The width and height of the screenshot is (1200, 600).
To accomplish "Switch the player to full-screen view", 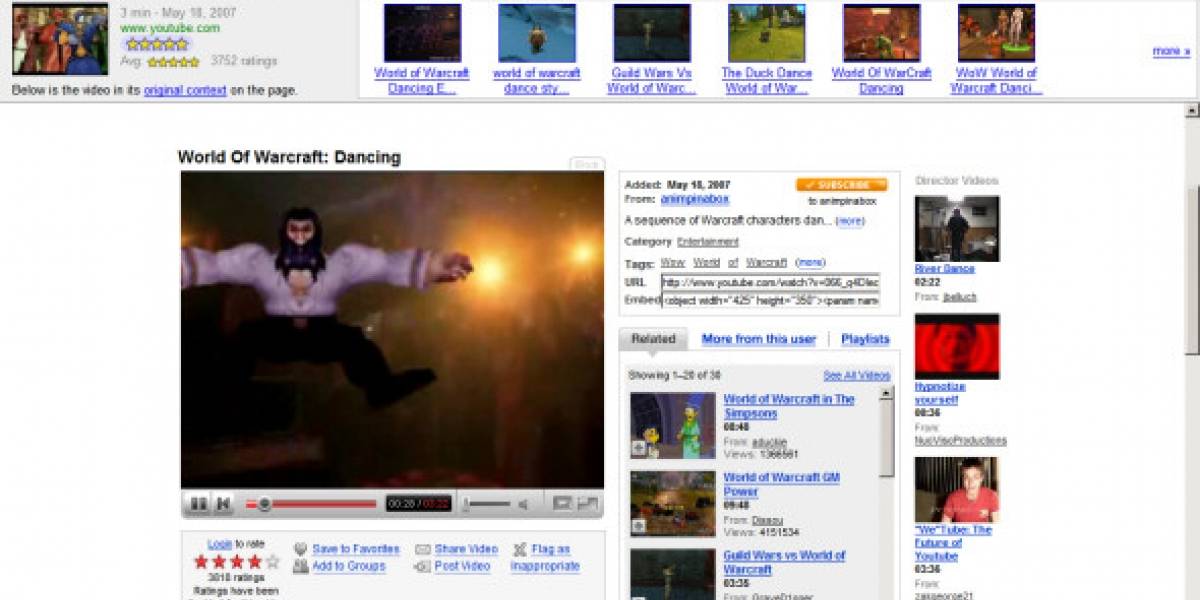I will (x=587, y=504).
